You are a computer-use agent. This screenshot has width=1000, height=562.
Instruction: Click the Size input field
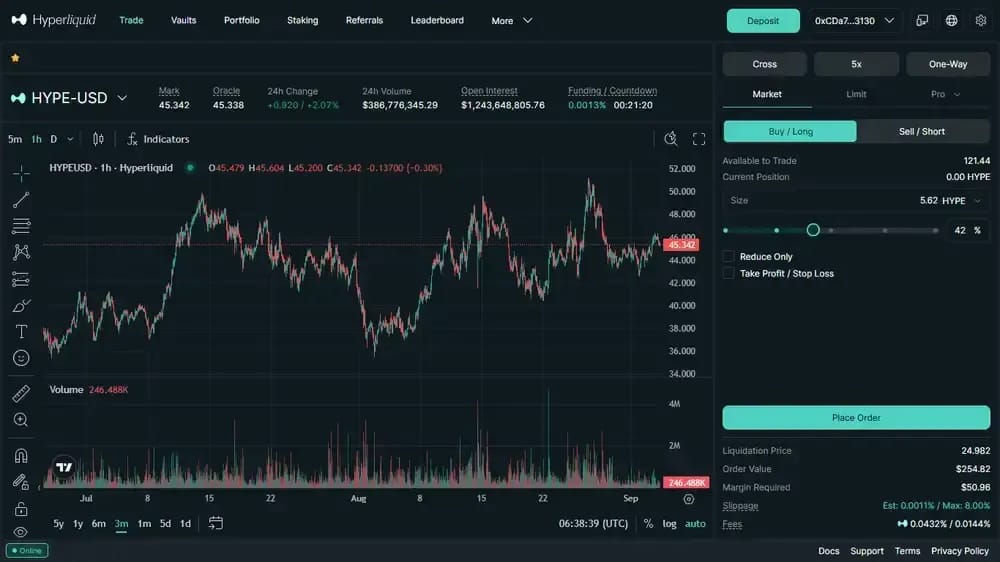856,200
